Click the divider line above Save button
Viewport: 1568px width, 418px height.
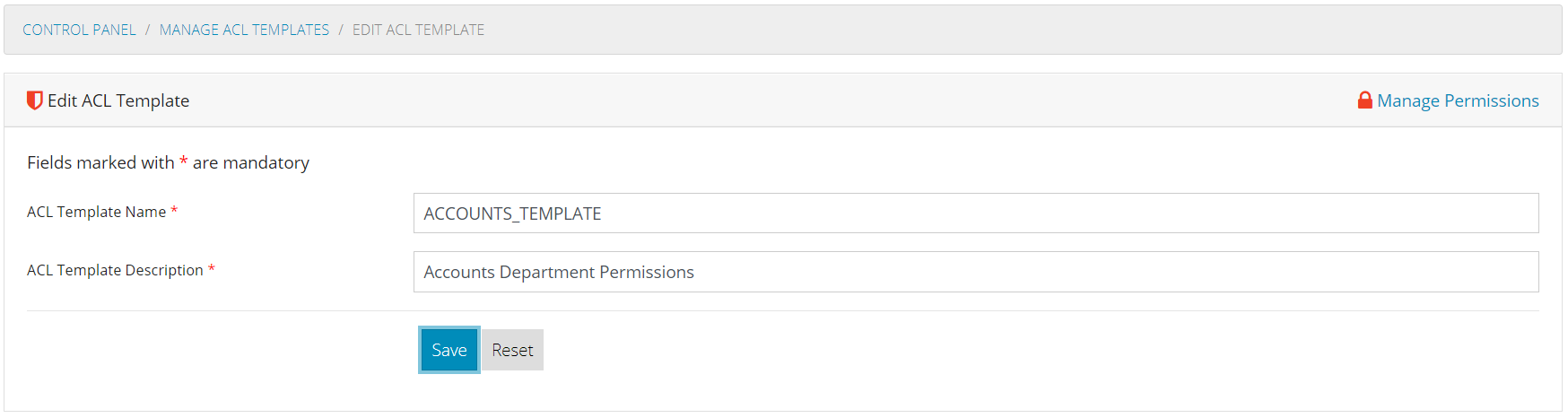(x=783, y=310)
